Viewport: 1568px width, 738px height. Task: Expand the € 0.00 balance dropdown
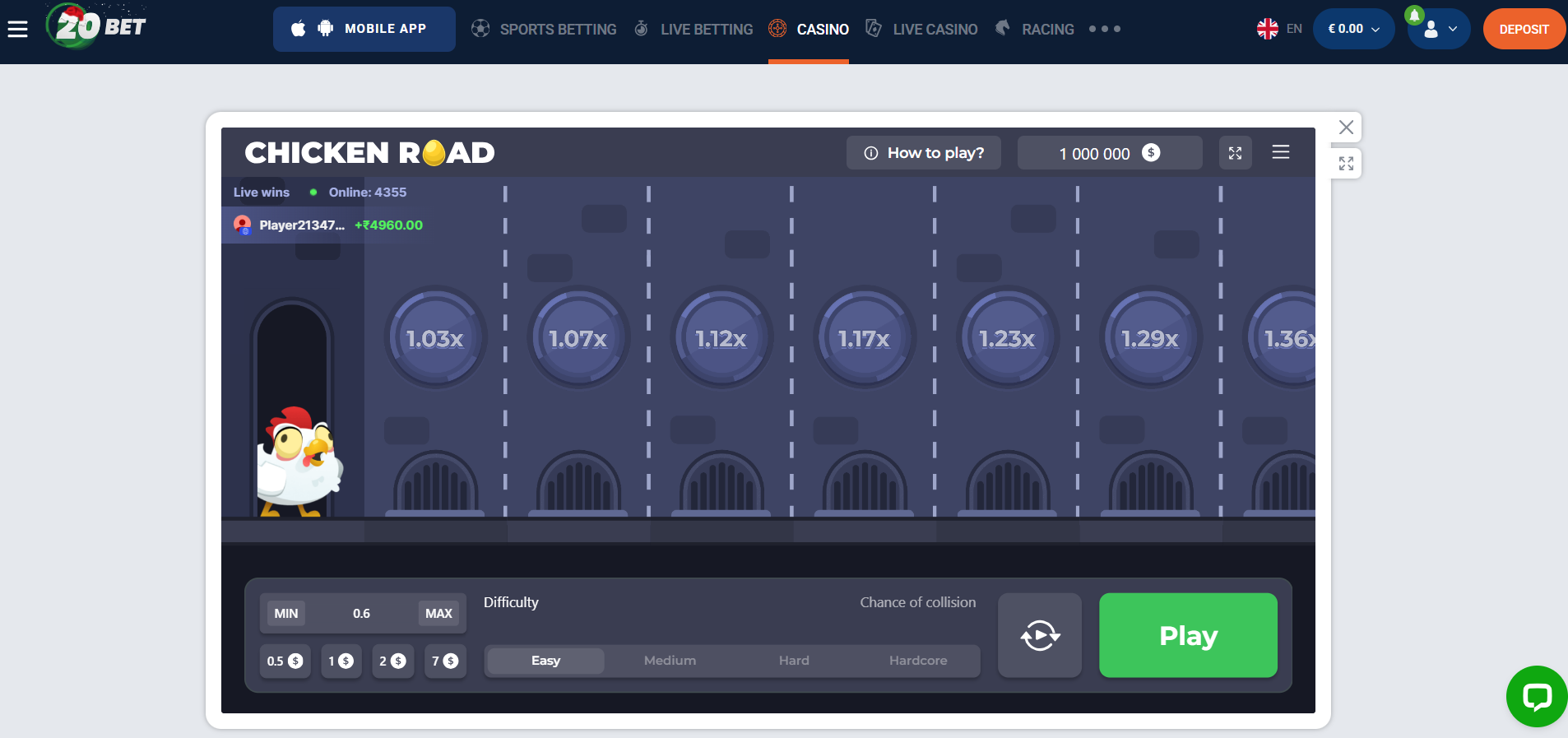click(x=1353, y=29)
